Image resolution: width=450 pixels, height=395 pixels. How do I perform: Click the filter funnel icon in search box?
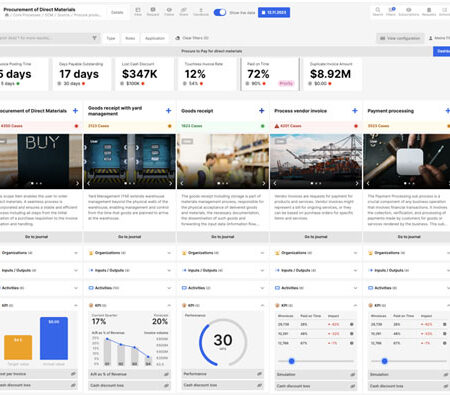pyautogui.click(x=94, y=38)
